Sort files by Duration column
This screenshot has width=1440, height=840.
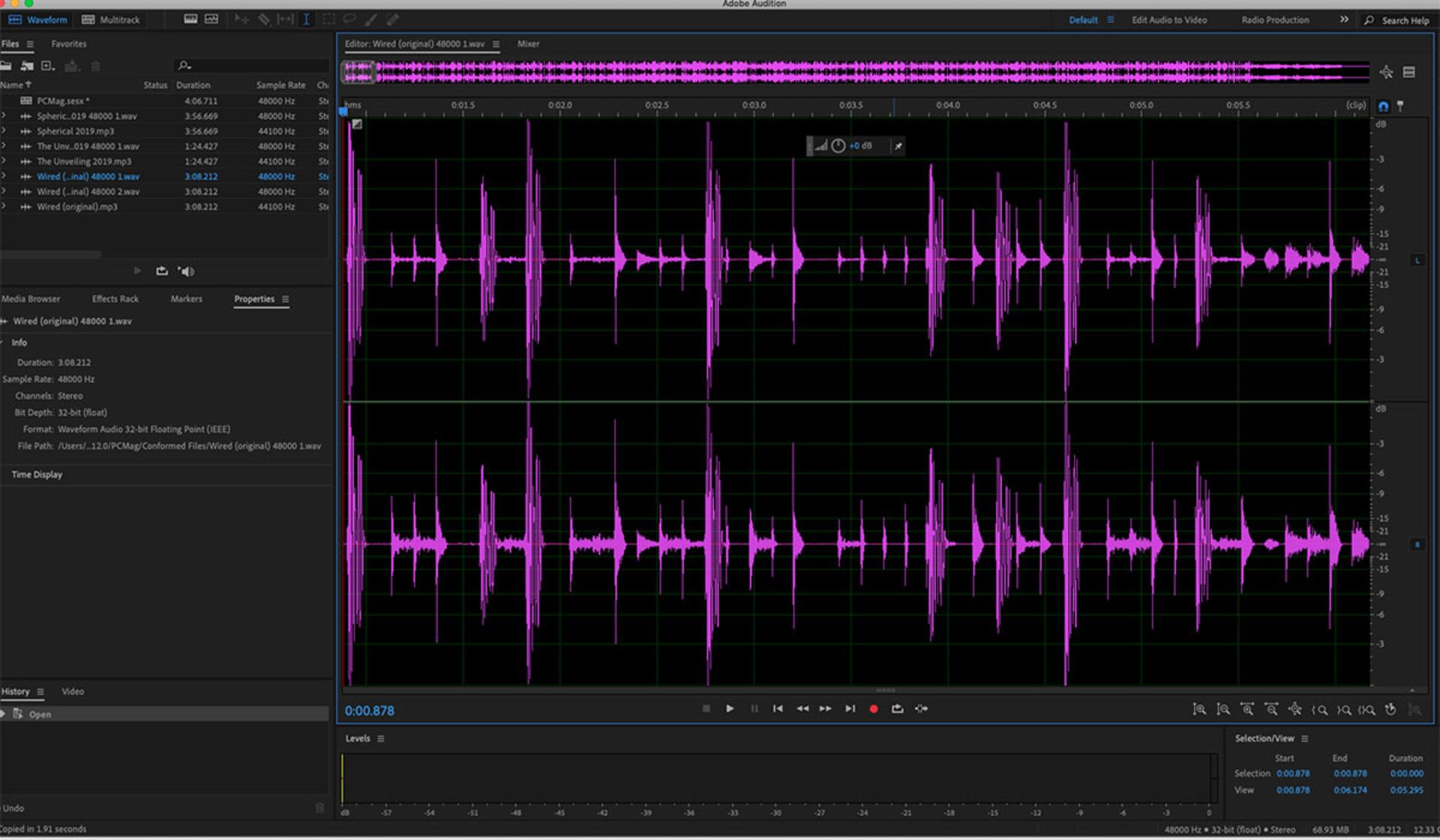pos(193,85)
